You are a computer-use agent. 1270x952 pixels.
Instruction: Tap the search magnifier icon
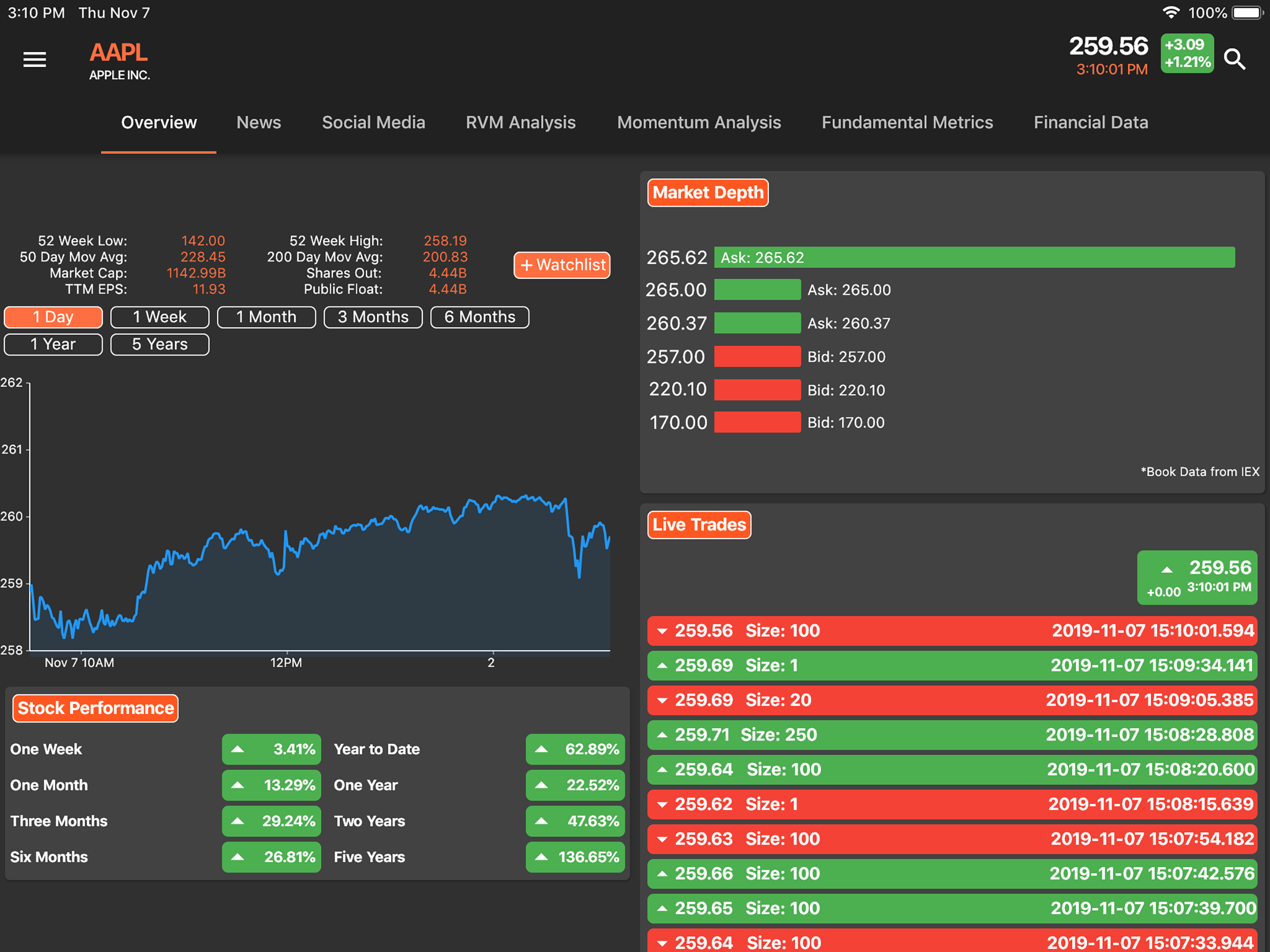[1234, 59]
